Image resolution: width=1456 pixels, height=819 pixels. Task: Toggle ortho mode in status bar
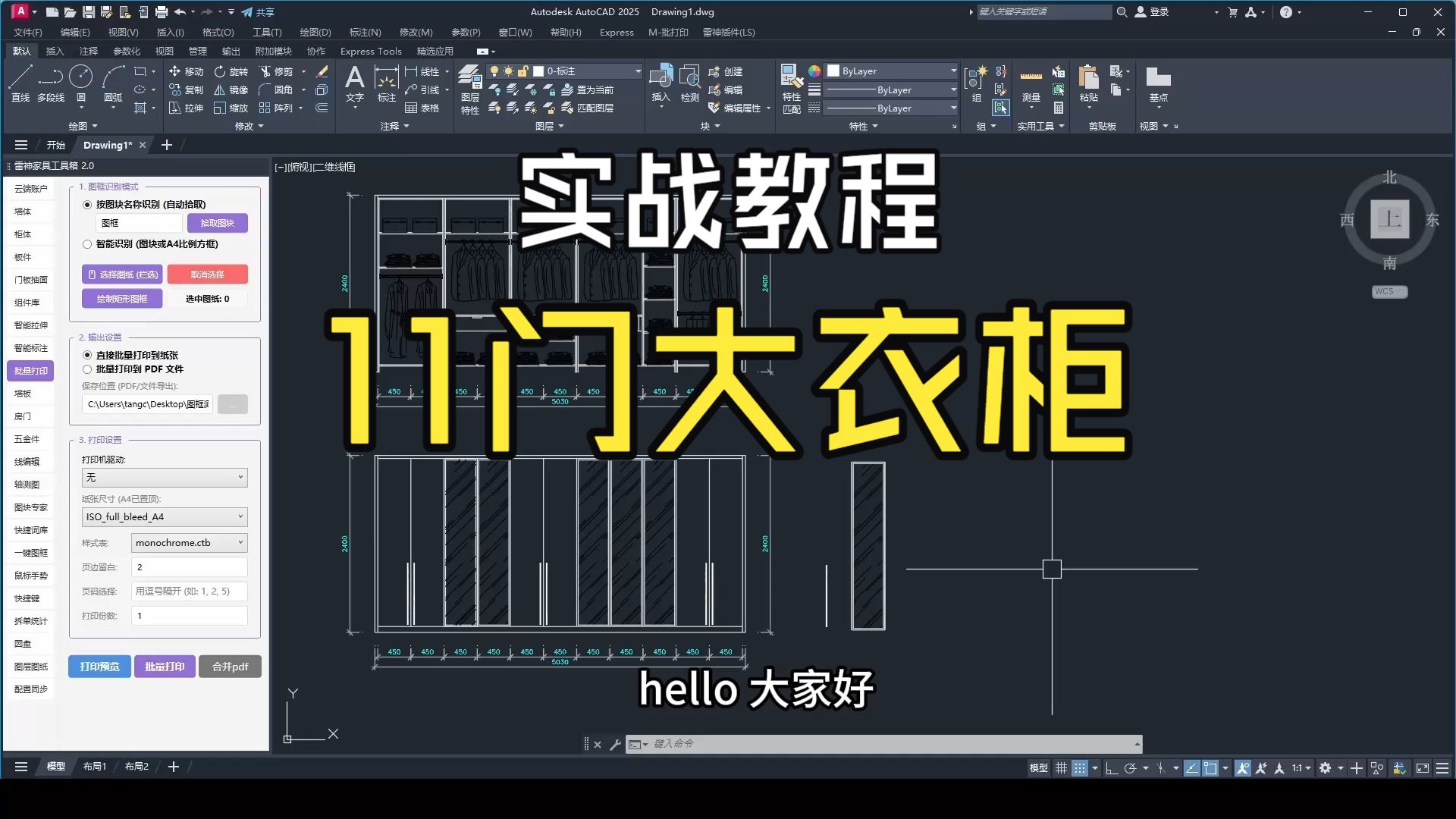pyautogui.click(x=1112, y=768)
